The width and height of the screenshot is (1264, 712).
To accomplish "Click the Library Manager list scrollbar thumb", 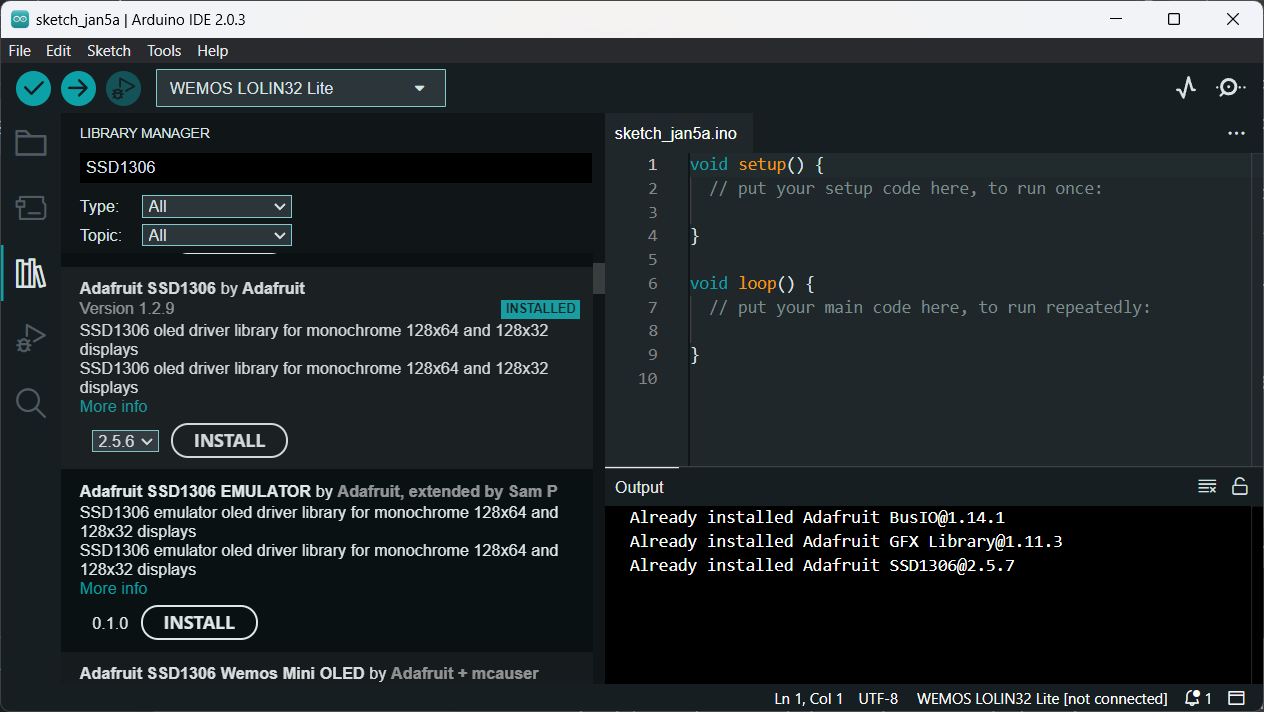I will coord(599,278).
